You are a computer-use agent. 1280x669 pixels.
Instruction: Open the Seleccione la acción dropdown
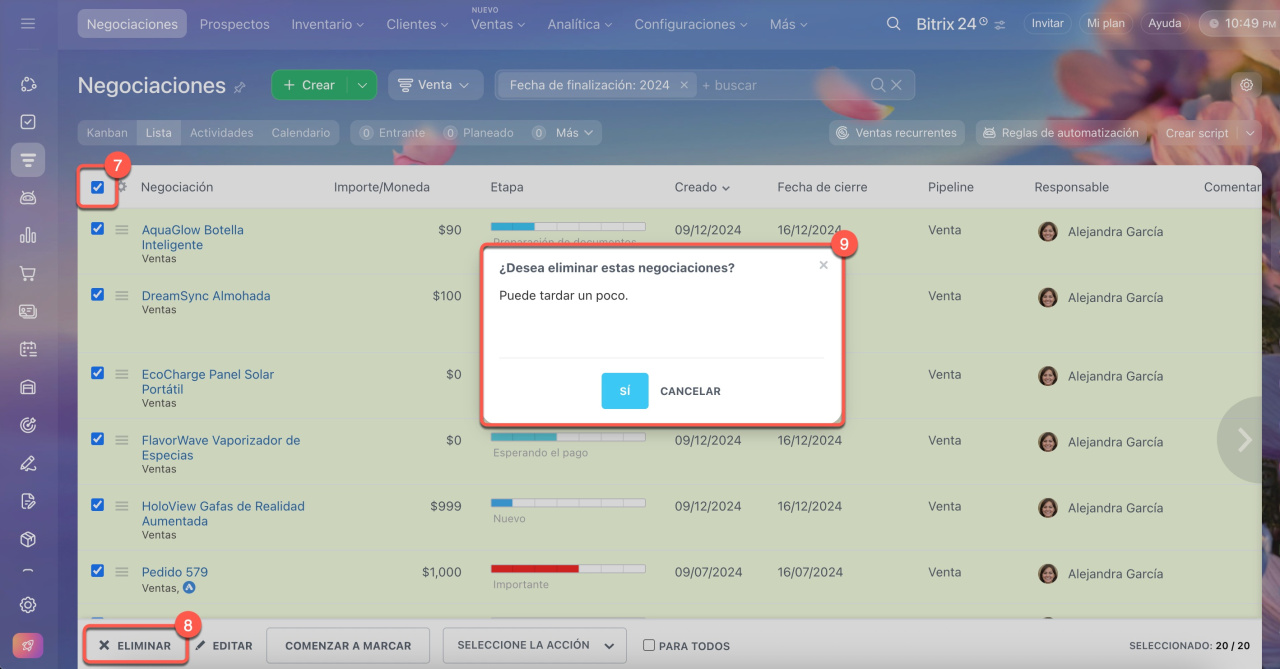point(534,646)
